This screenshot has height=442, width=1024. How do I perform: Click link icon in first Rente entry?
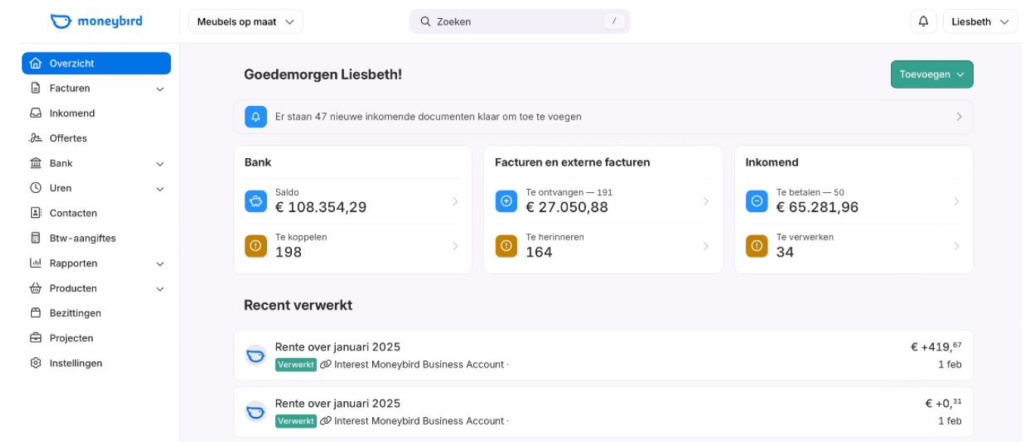[325, 365]
